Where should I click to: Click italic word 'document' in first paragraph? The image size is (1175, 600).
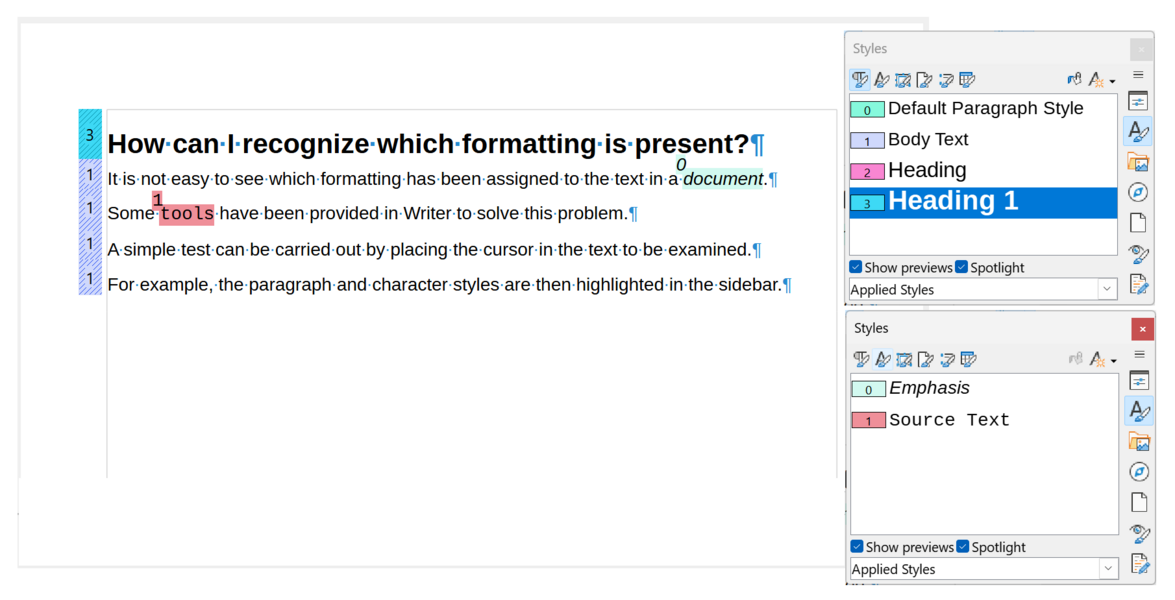coord(723,179)
